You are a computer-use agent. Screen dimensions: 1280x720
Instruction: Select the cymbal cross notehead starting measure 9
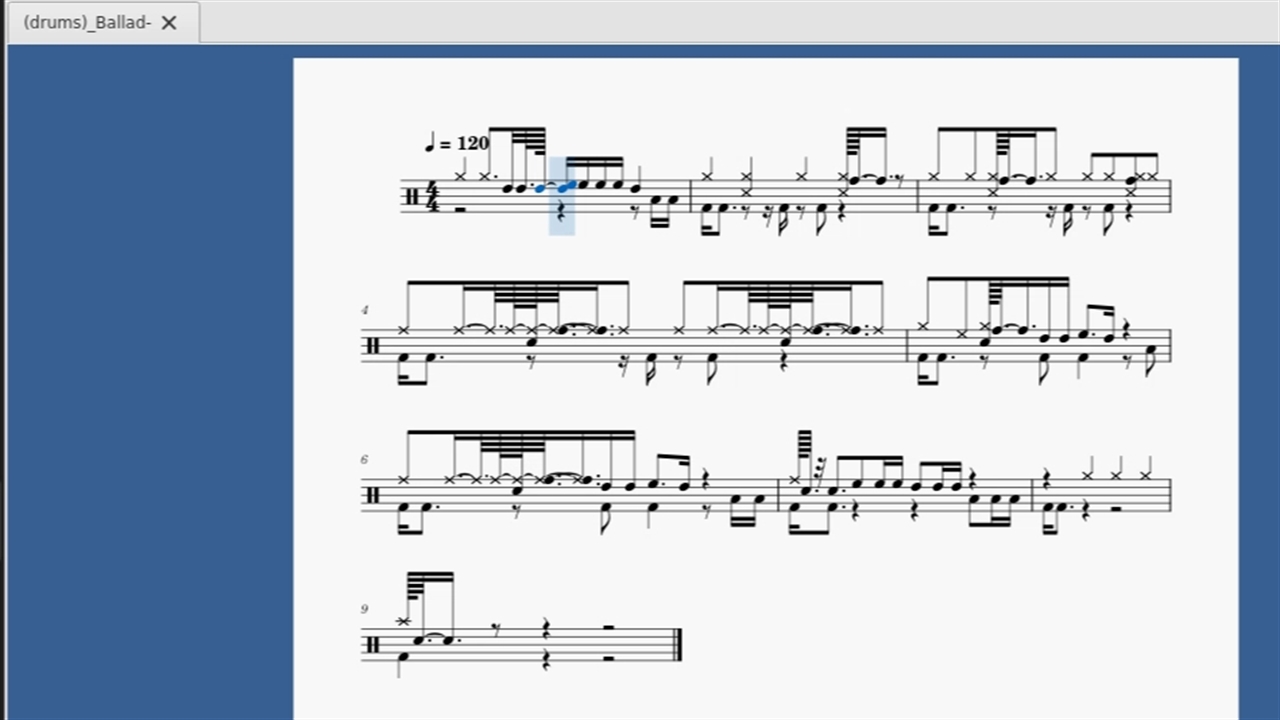(403, 622)
